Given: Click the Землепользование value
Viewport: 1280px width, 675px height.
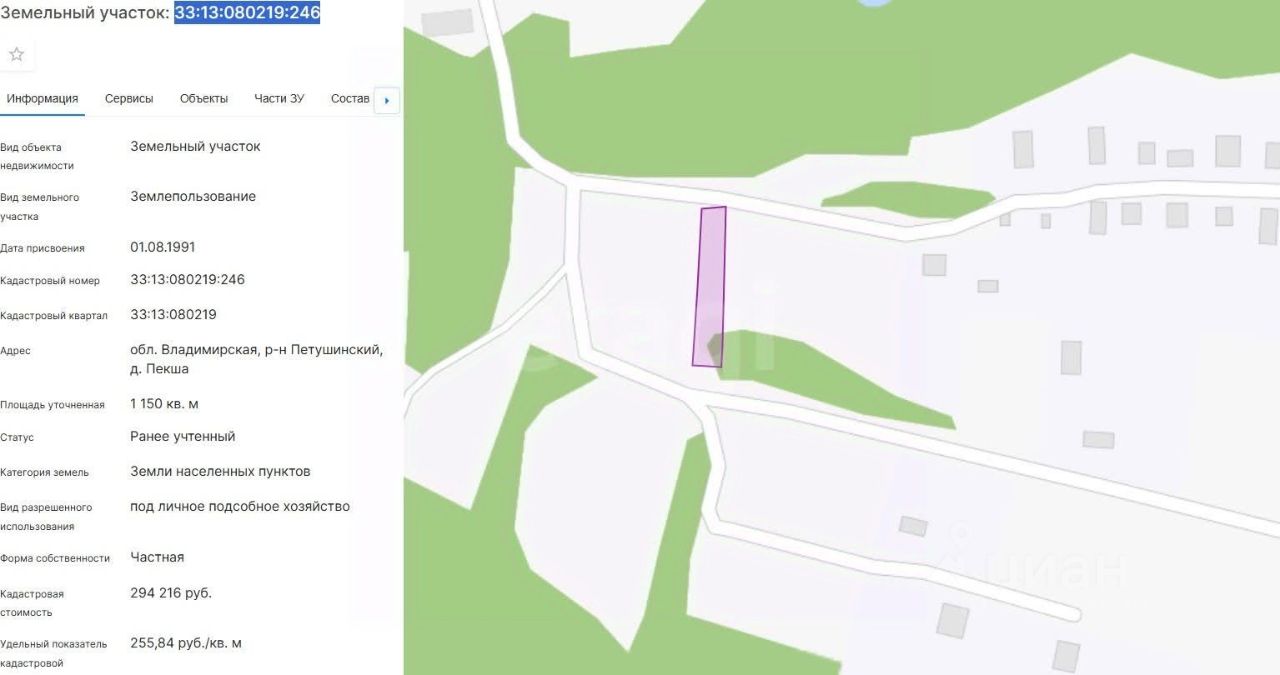Looking at the screenshot, I should point(193,196).
